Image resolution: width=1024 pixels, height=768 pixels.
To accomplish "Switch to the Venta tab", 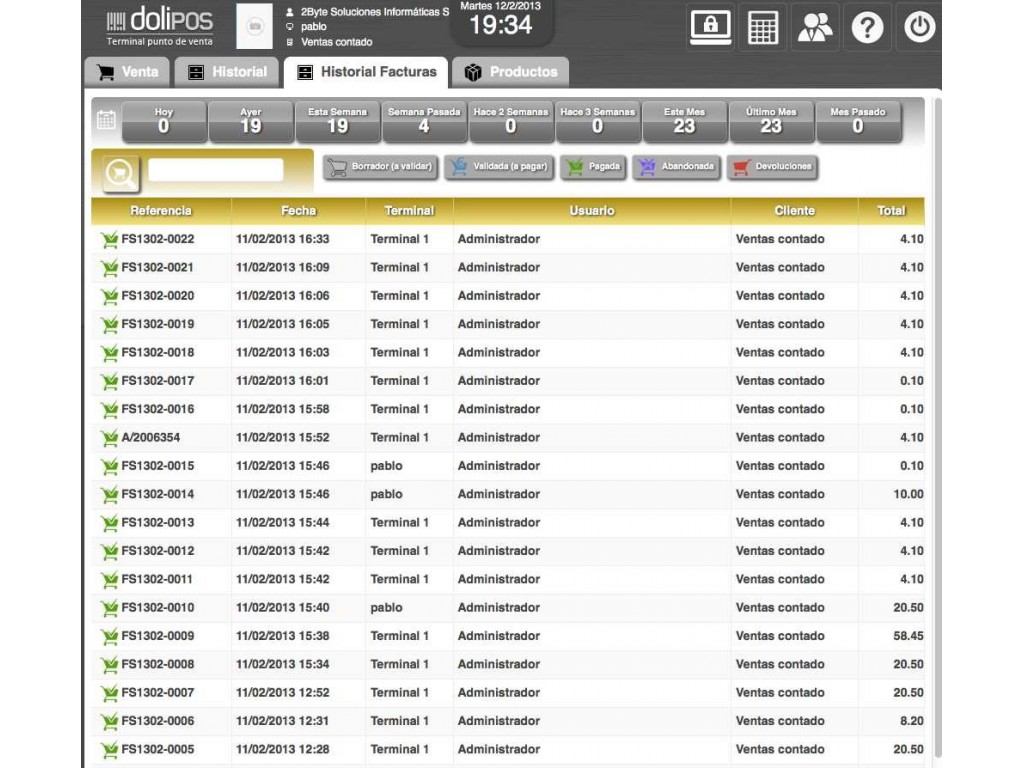I will 127,72.
